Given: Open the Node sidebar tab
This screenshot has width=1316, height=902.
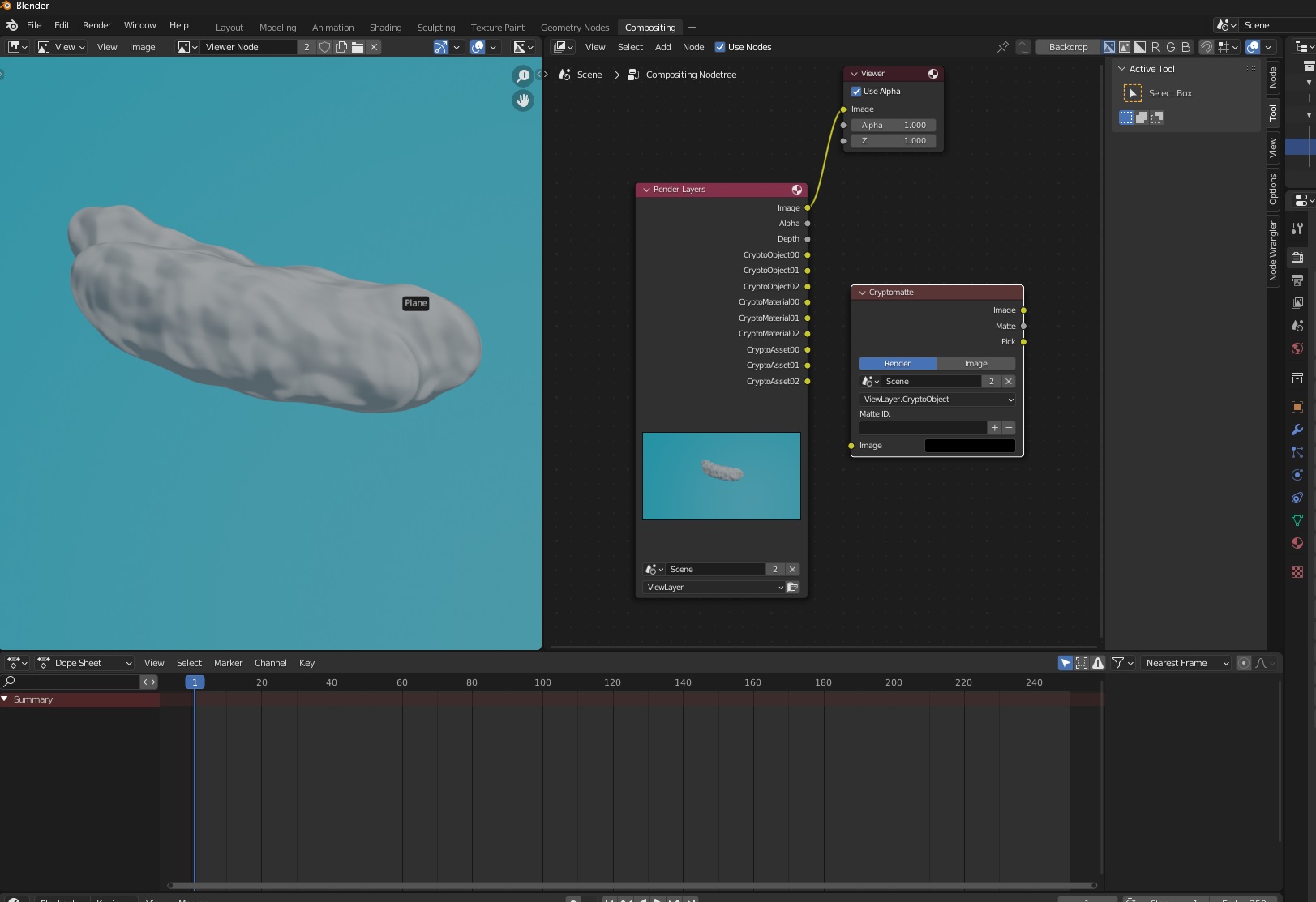Looking at the screenshot, I should click(1273, 78).
